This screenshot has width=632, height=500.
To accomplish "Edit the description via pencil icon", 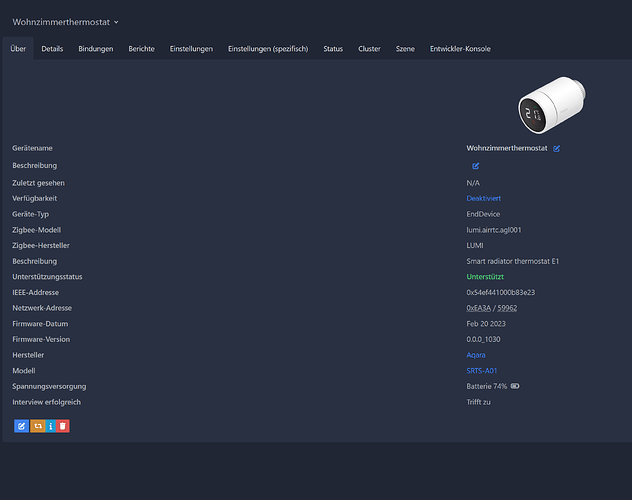I will (475, 165).
